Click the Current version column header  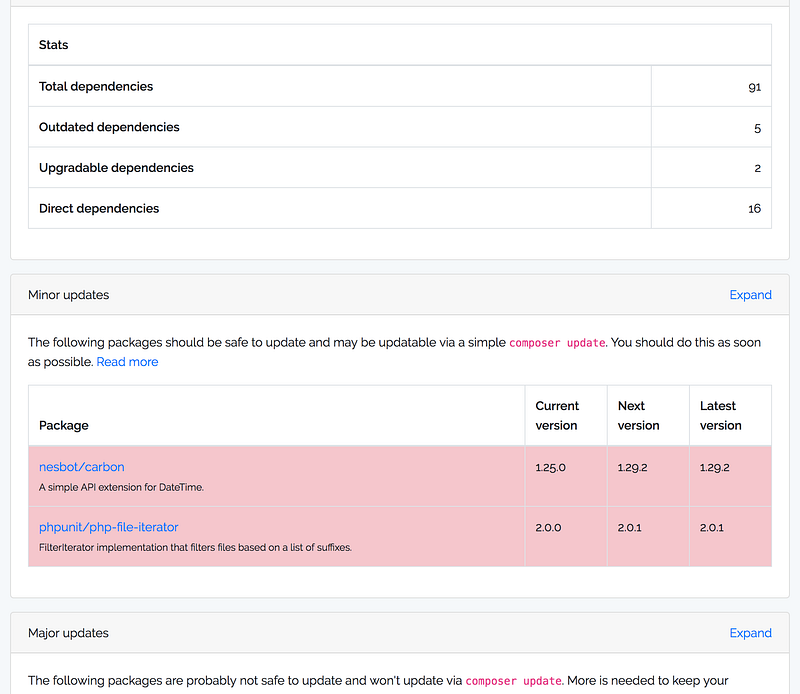click(557, 415)
